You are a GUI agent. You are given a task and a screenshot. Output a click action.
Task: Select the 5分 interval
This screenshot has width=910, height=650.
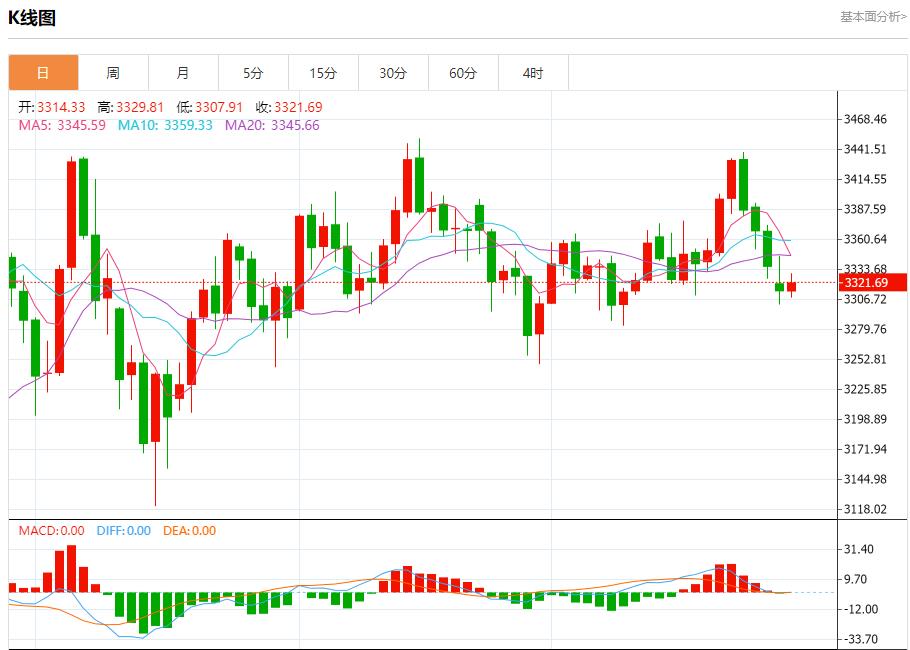pyautogui.click(x=253, y=72)
